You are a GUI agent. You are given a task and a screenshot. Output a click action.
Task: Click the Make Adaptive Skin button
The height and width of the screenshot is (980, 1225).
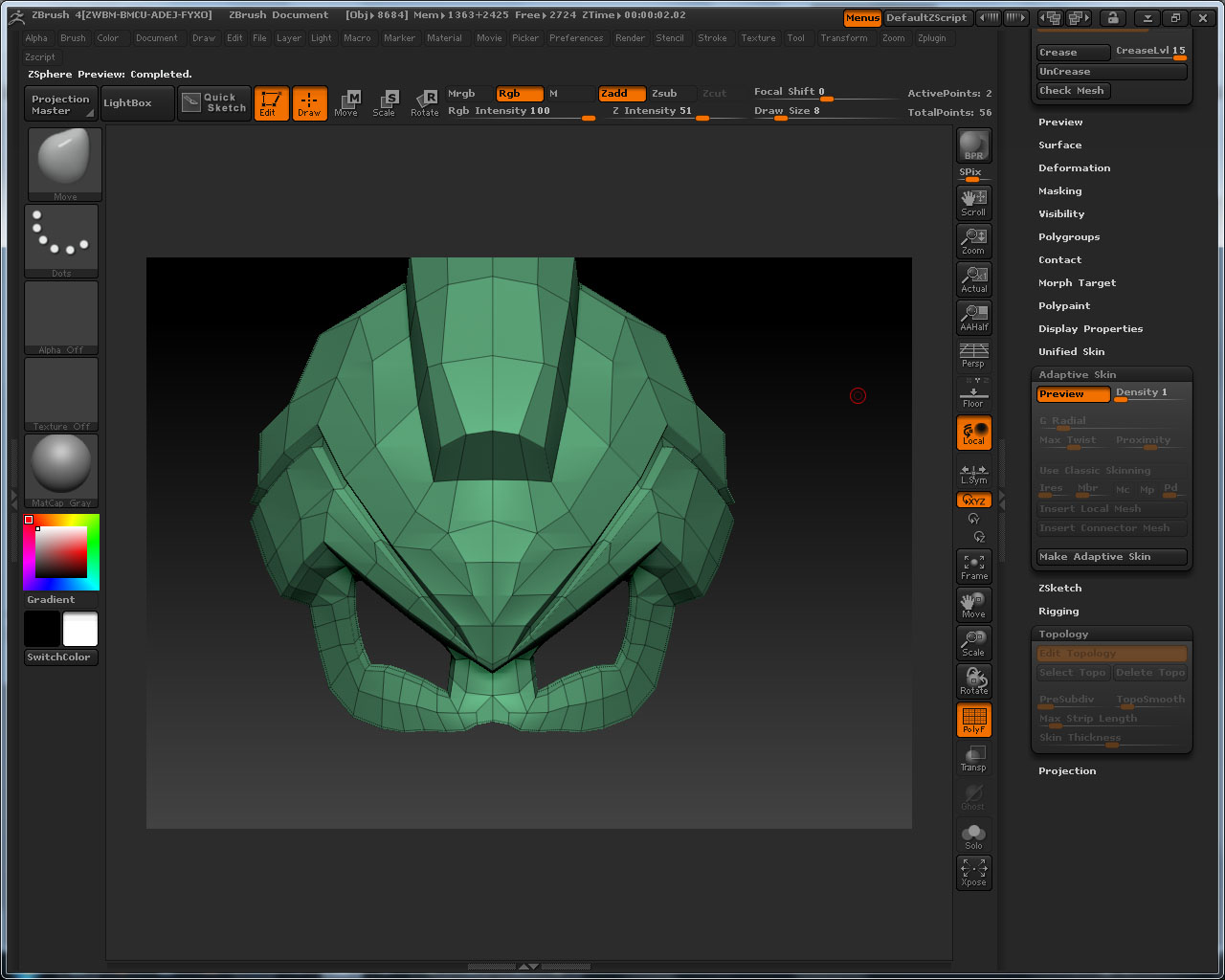1111,557
